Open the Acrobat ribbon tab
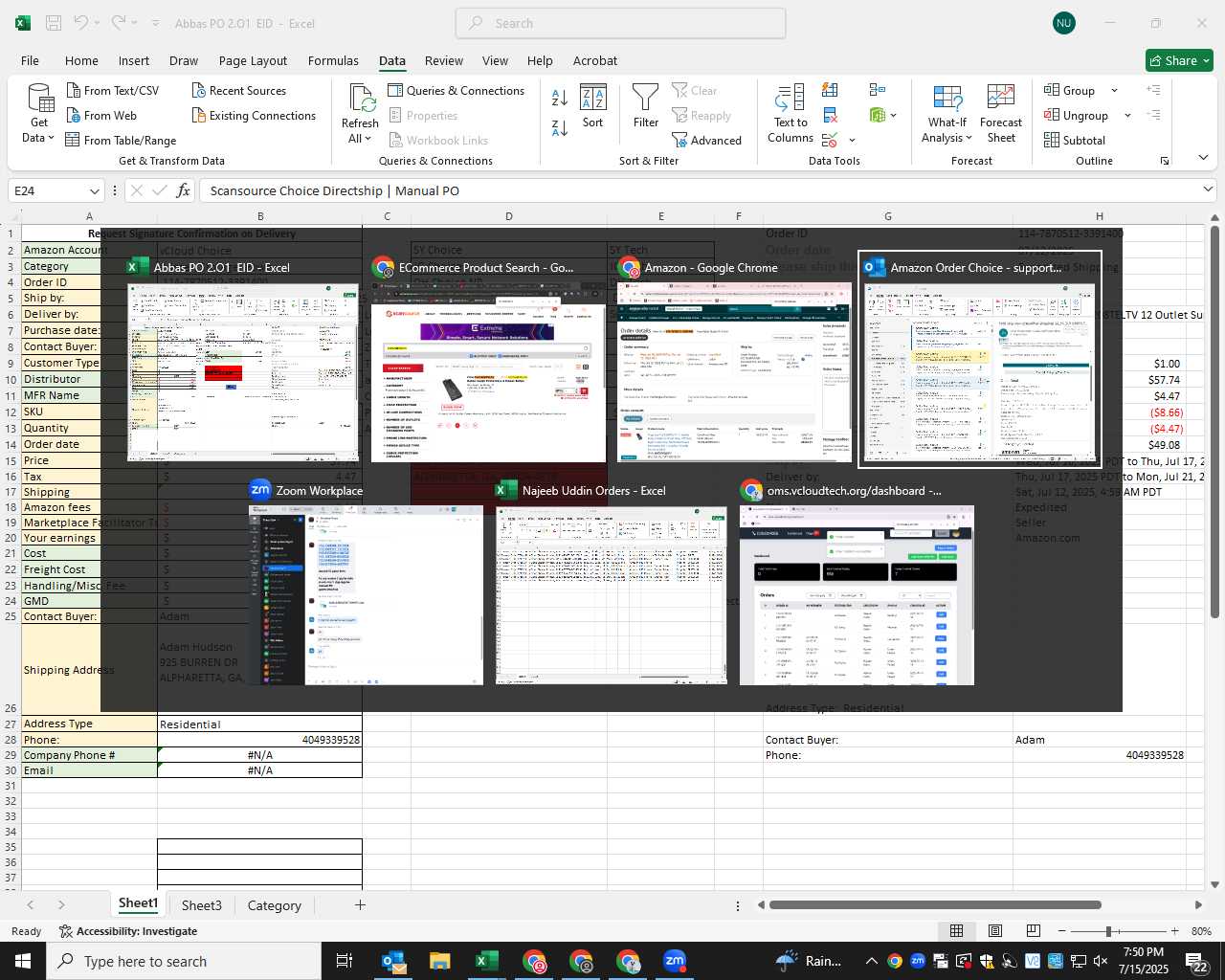 pos(595,60)
